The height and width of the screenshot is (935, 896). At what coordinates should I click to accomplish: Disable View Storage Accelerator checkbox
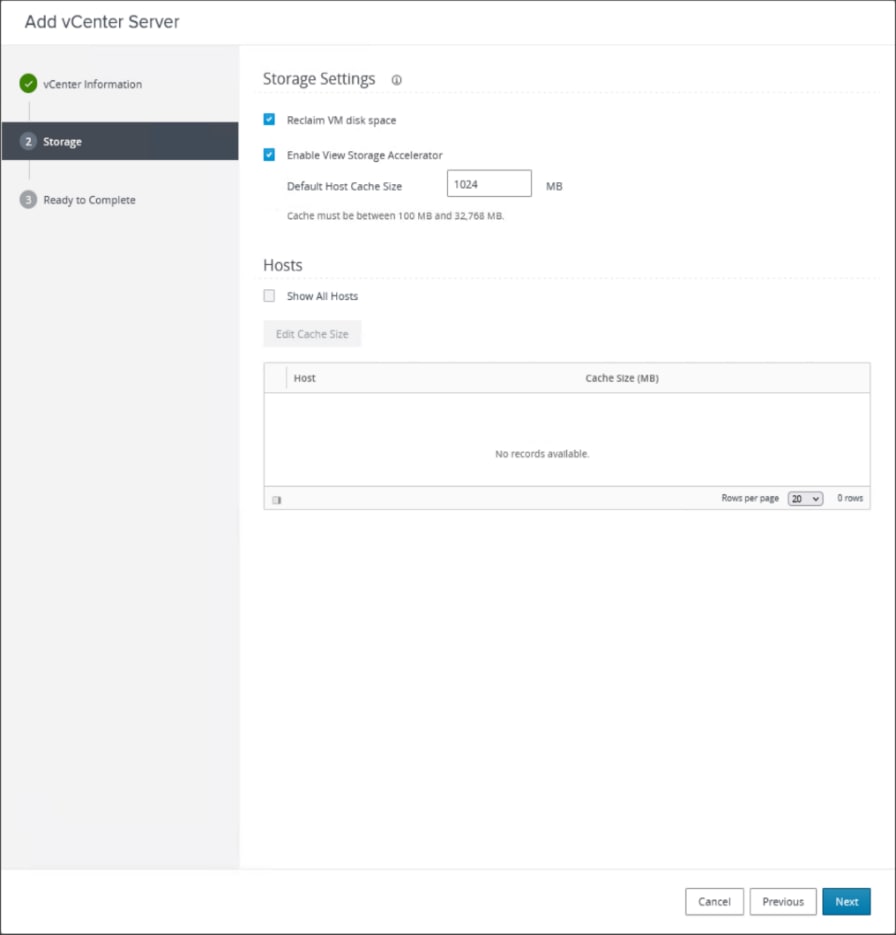[269, 154]
